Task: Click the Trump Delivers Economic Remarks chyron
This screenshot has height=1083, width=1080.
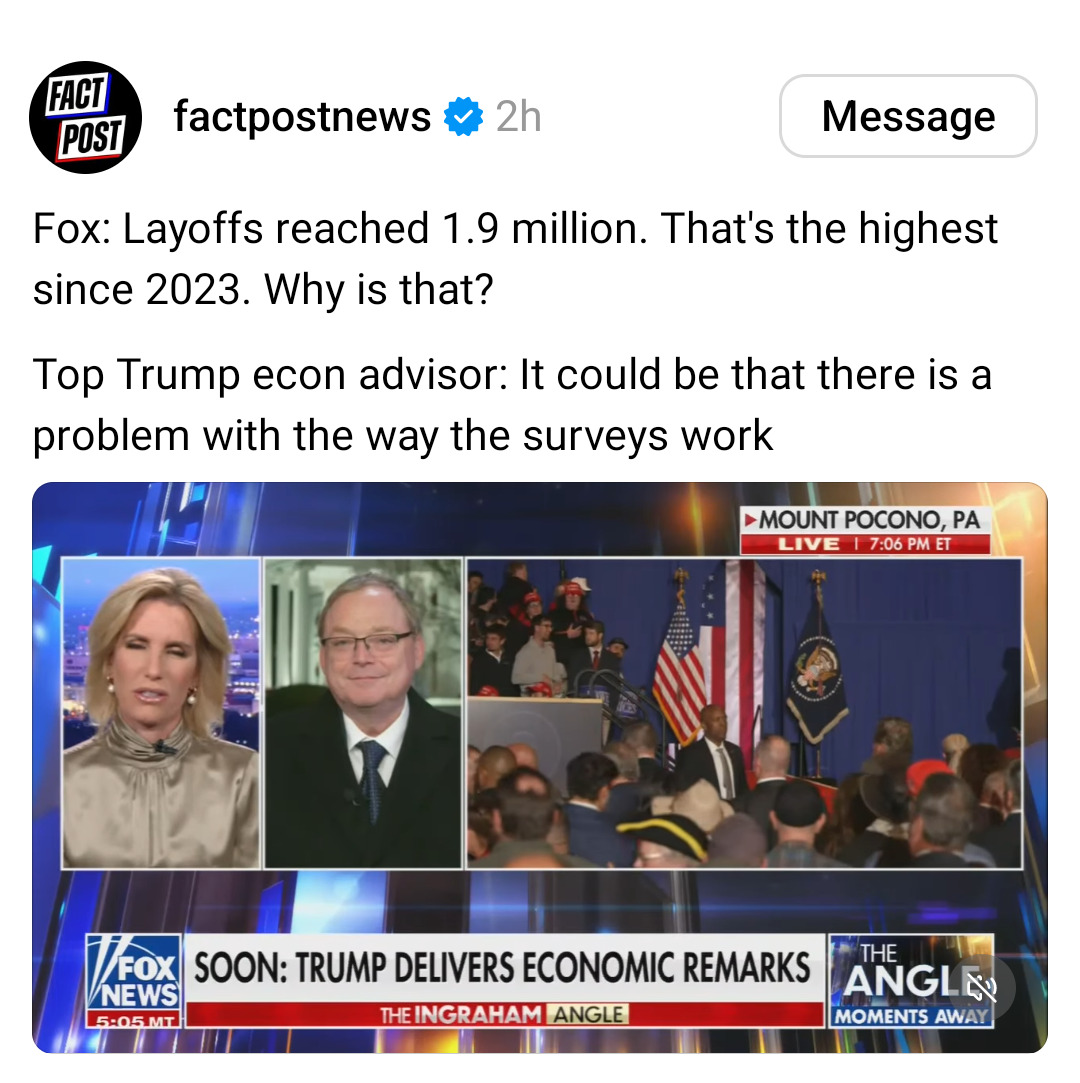Action: (503, 967)
